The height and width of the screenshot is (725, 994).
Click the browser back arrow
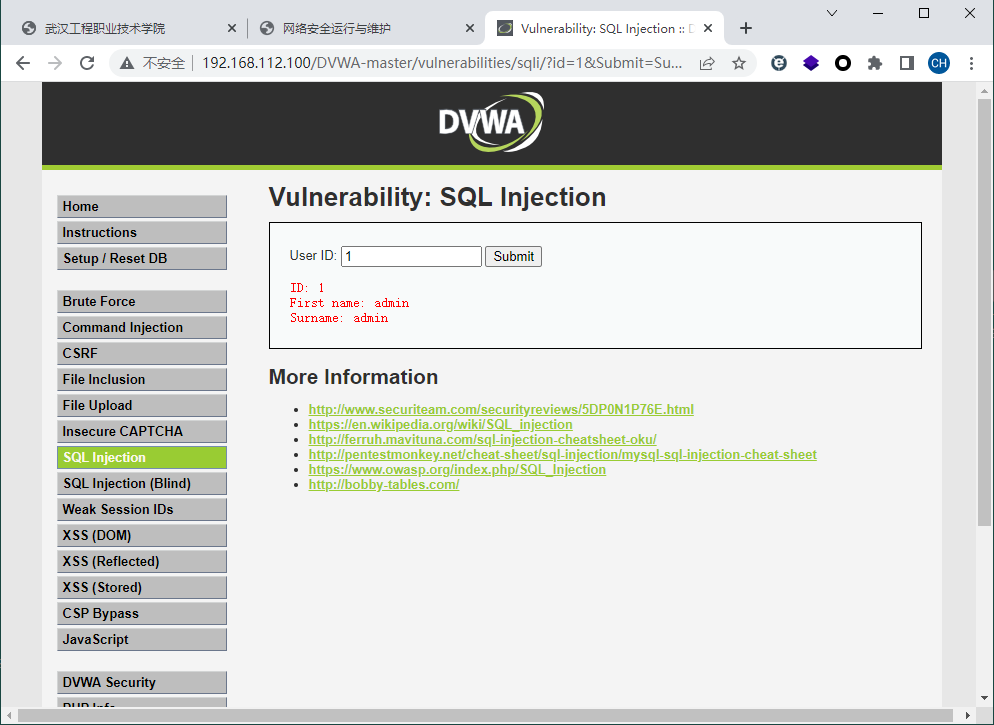click(23, 63)
